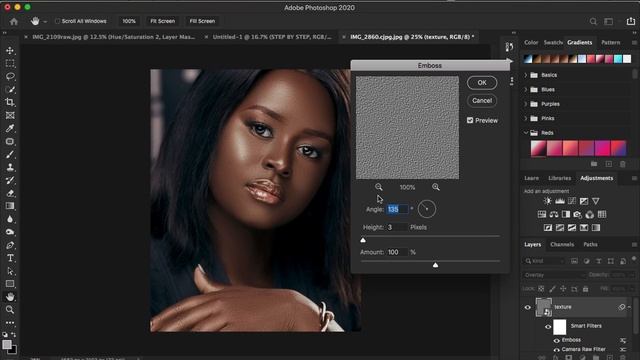Select the Rectangle shape tool
Screen dimensions: 640x360
[10, 284]
